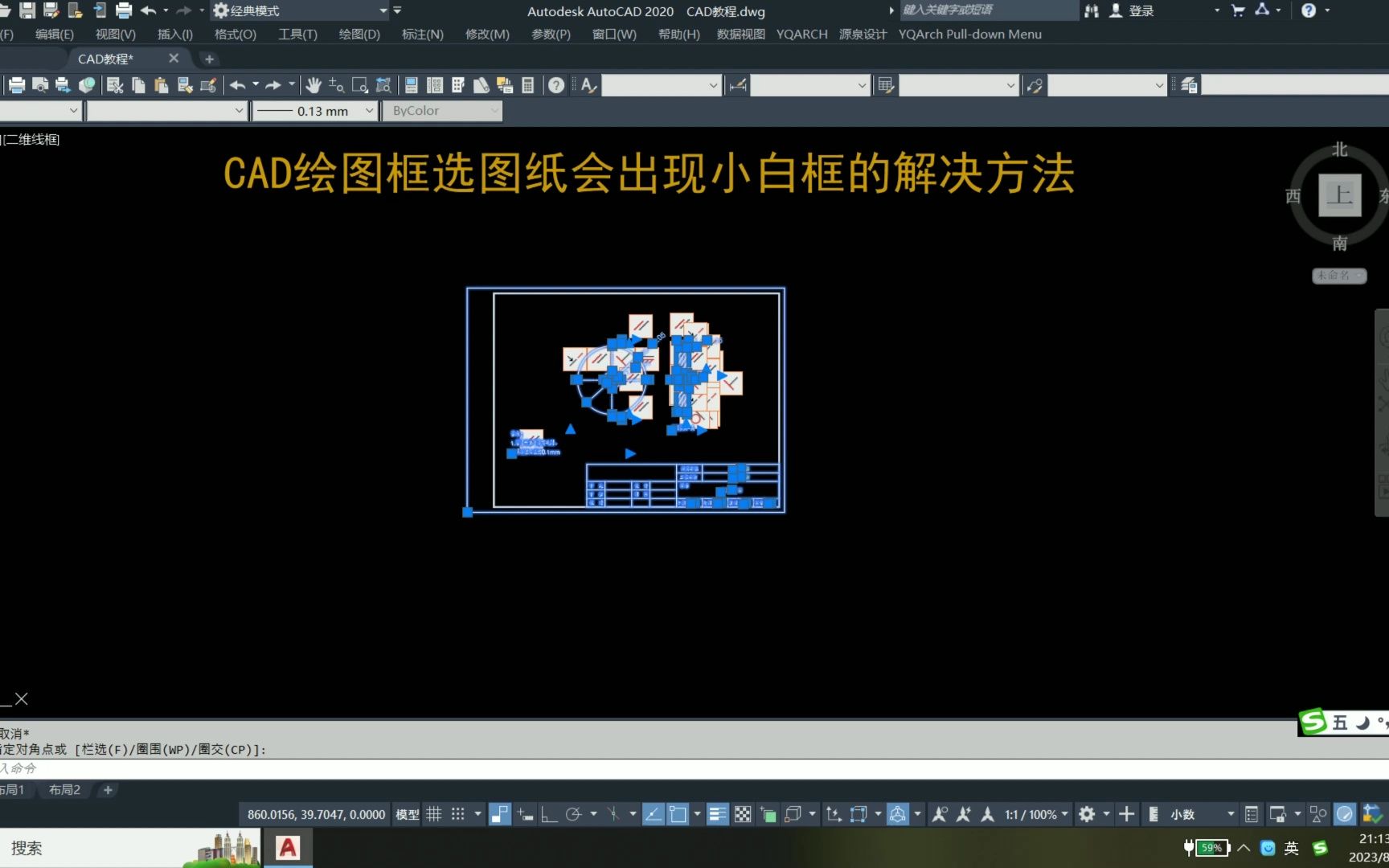
Task: Toggle Ortho mode in the status bar
Action: pyautogui.click(x=549, y=814)
